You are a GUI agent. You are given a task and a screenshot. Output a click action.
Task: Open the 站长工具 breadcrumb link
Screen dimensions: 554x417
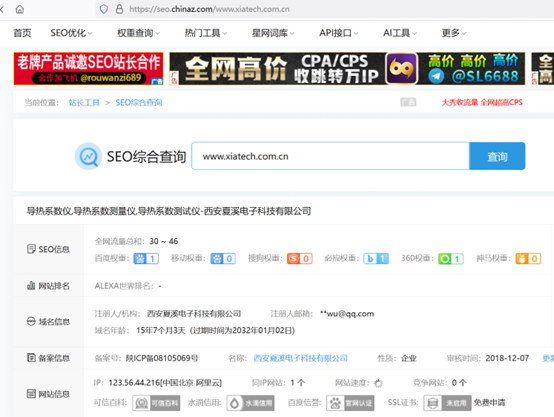point(84,103)
